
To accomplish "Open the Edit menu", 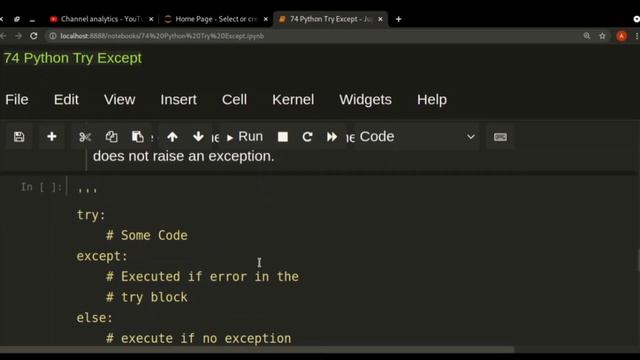I will coord(66,100).
